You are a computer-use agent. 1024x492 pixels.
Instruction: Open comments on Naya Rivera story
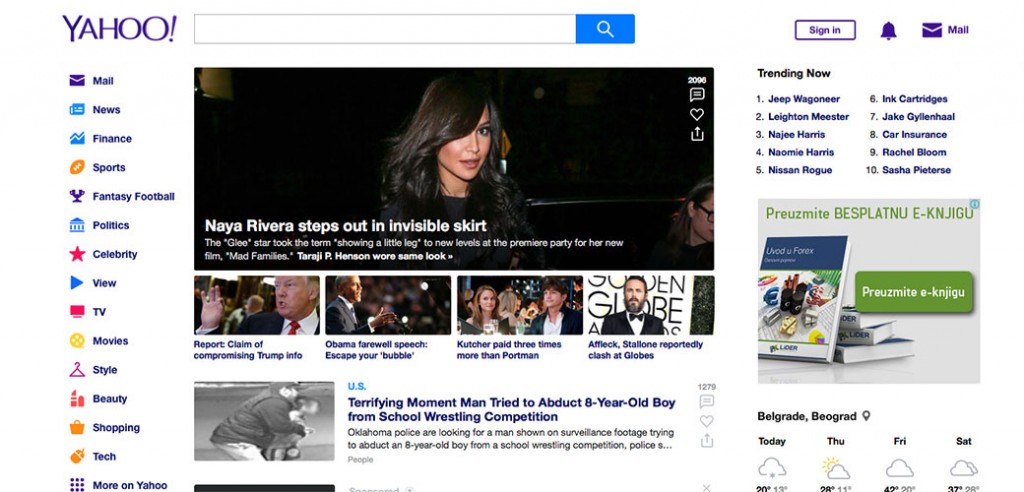(697, 95)
